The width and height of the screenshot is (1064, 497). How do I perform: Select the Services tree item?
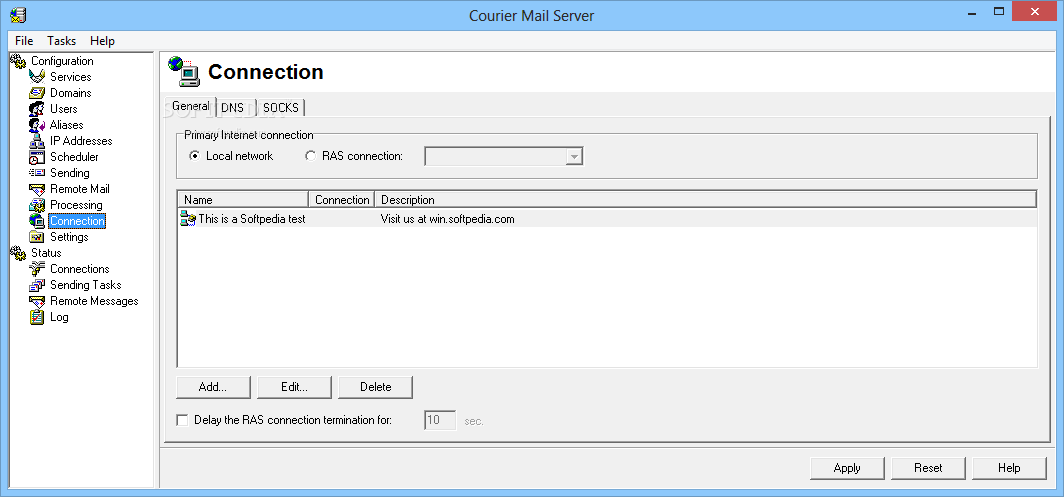(71, 77)
